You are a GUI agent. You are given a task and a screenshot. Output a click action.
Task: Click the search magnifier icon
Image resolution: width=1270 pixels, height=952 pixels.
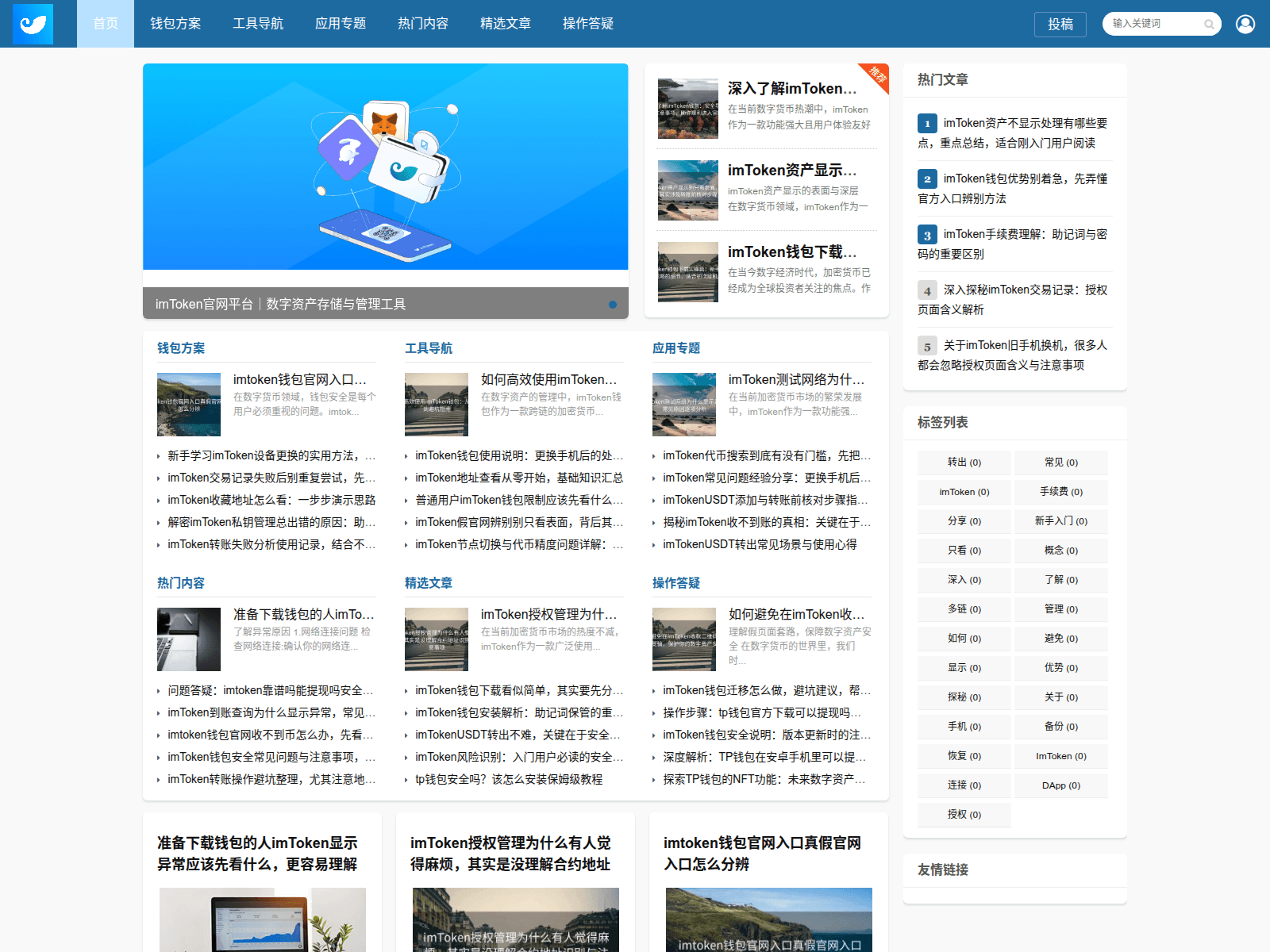pyautogui.click(x=1209, y=25)
